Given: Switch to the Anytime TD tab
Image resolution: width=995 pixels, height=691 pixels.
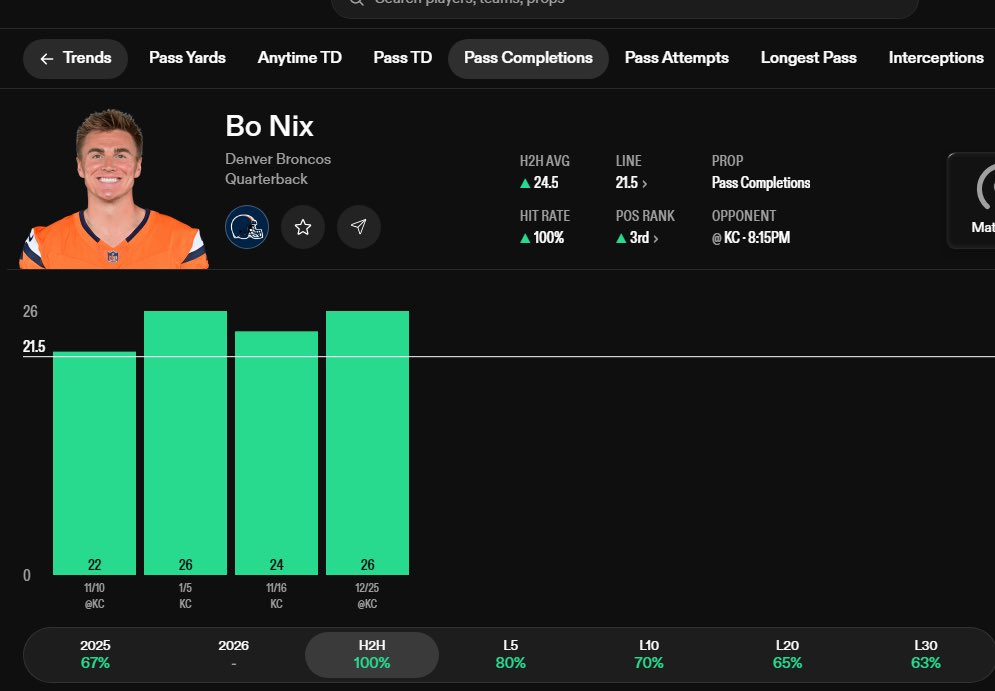Looking at the screenshot, I should coord(300,58).
